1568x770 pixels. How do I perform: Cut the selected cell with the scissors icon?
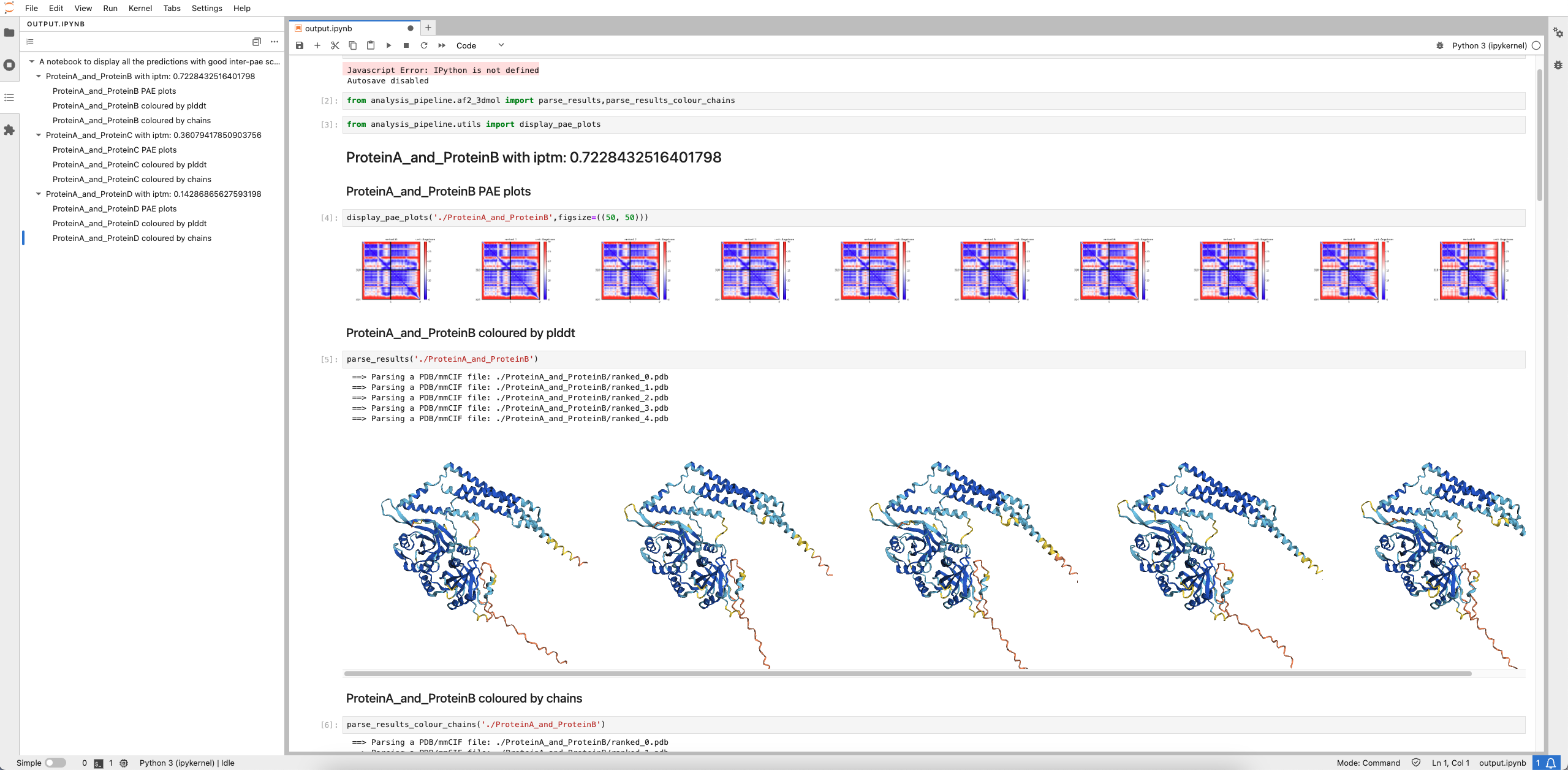[x=335, y=45]
